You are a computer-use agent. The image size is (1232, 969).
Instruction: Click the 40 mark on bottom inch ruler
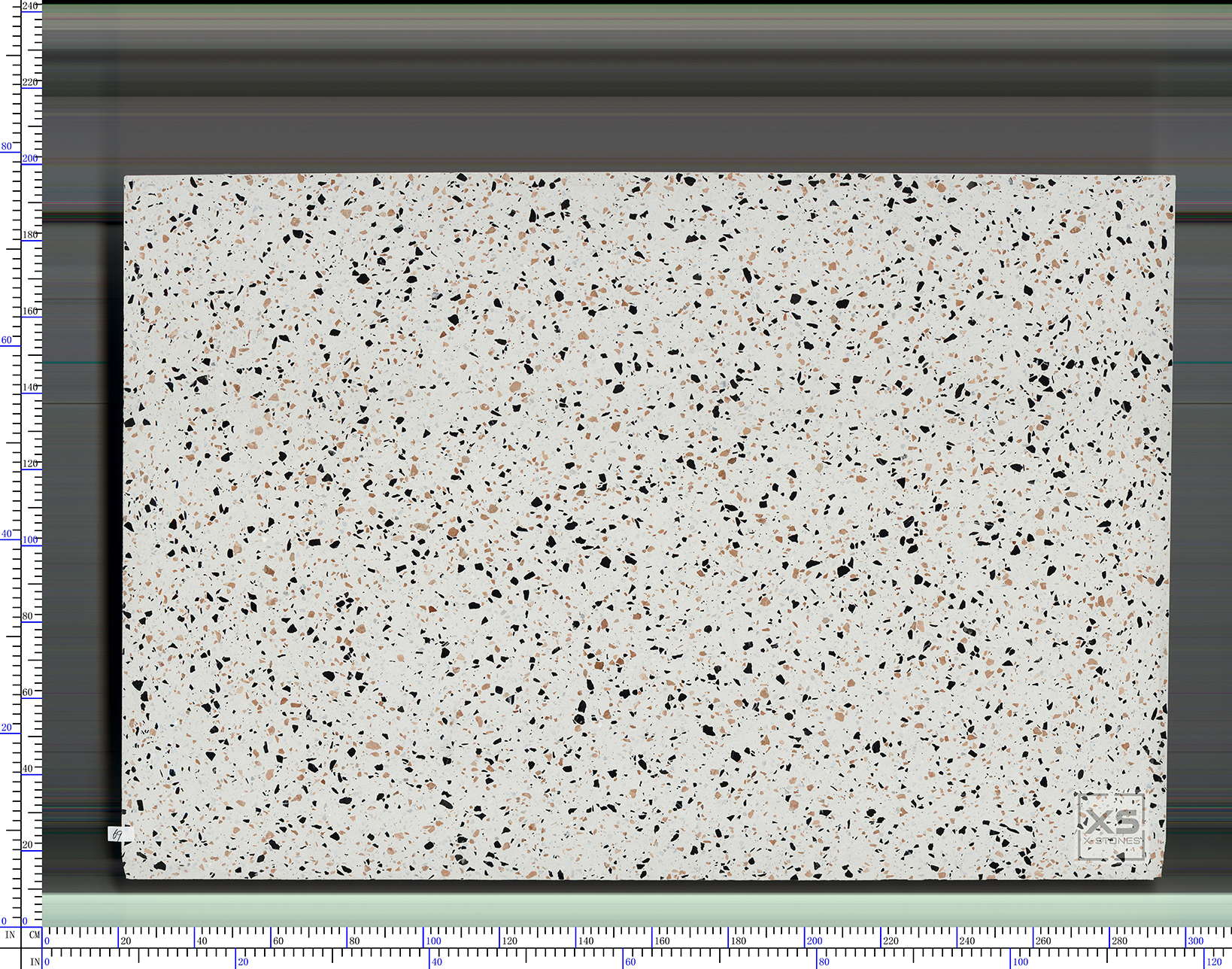tap(436, 961)
